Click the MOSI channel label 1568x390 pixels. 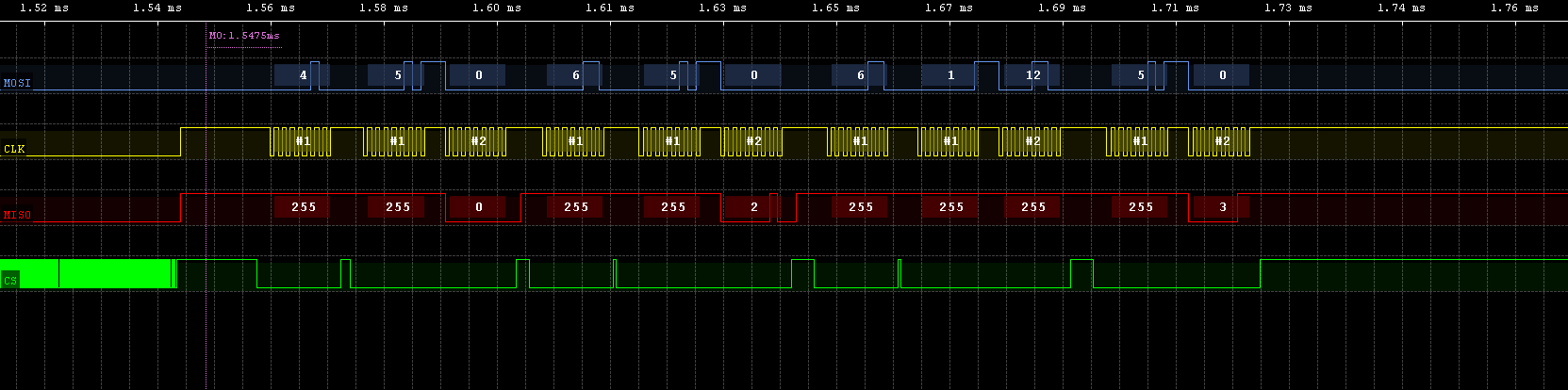[x=17, y=83]
